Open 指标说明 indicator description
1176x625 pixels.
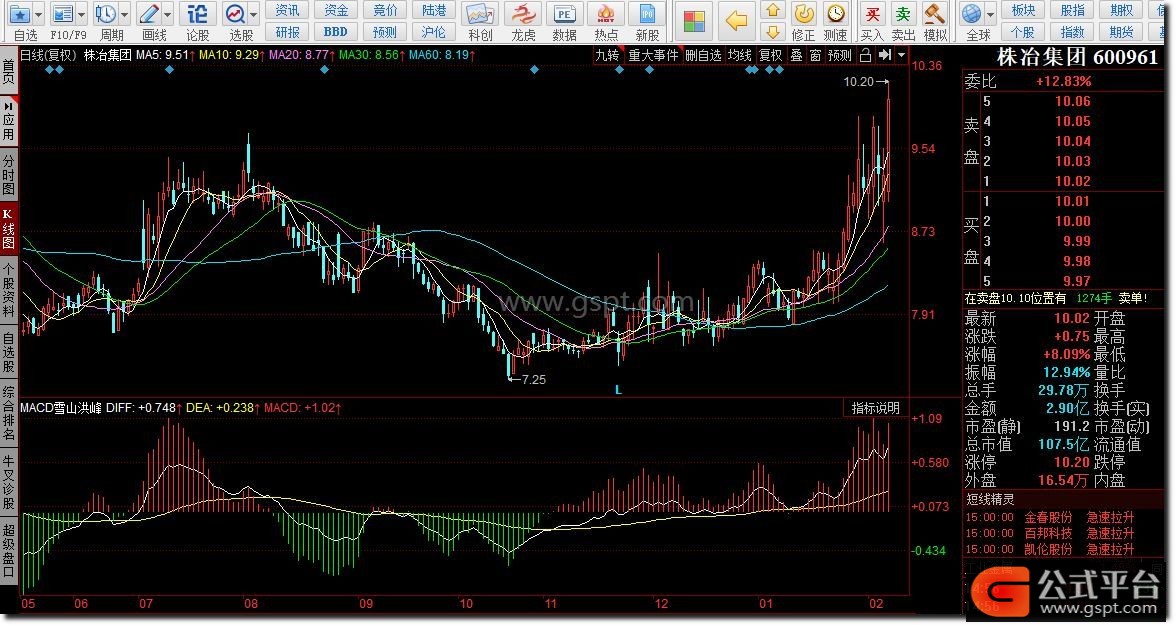[x=875, y=408]
